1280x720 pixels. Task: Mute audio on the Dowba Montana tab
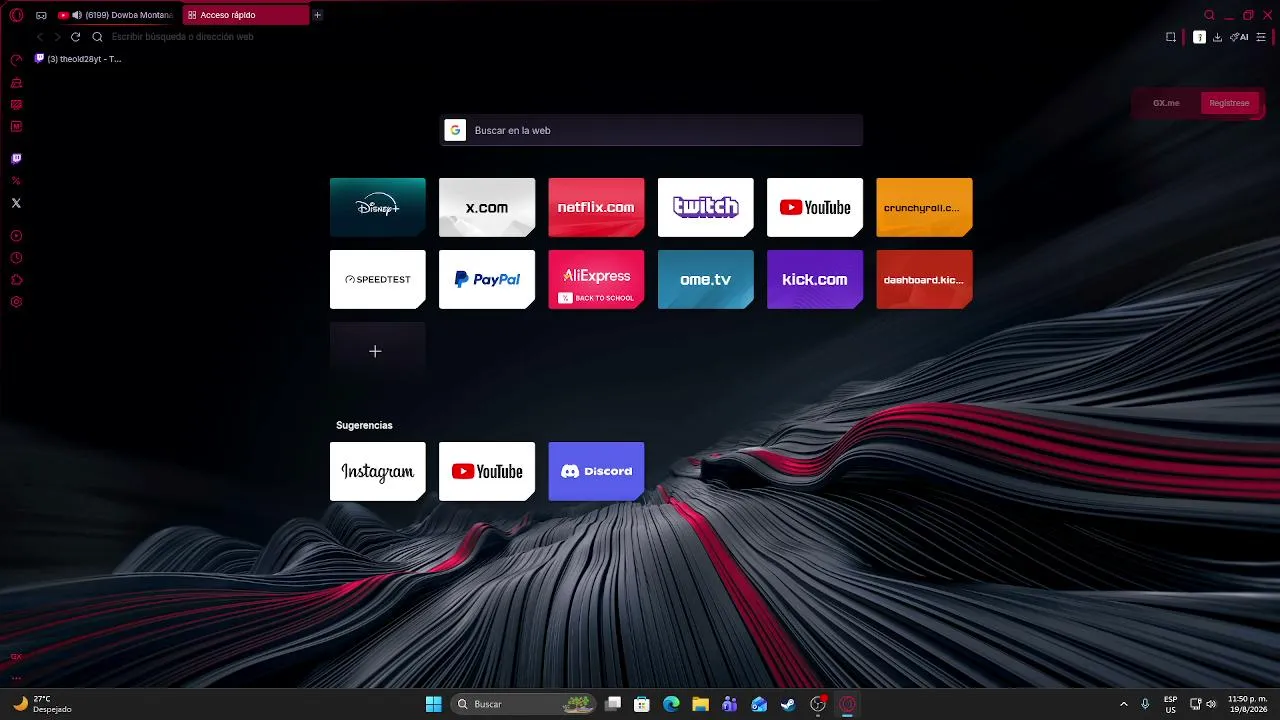tap(77, 15)
